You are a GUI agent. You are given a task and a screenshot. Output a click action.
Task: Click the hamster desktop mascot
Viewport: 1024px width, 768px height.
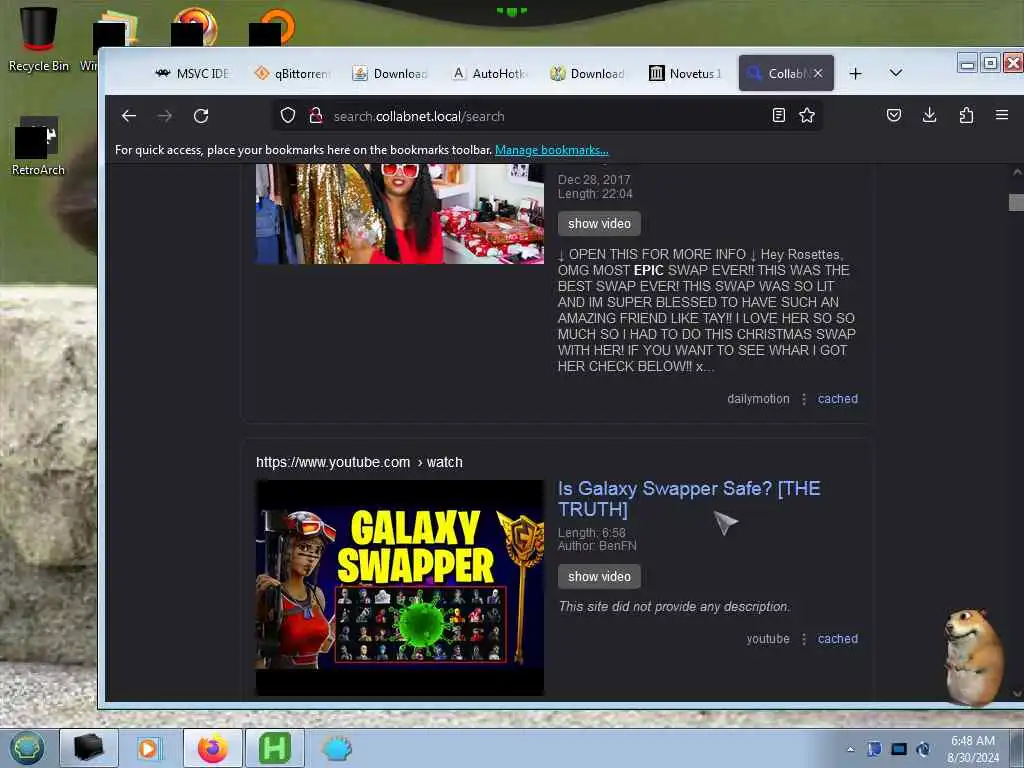974,658
